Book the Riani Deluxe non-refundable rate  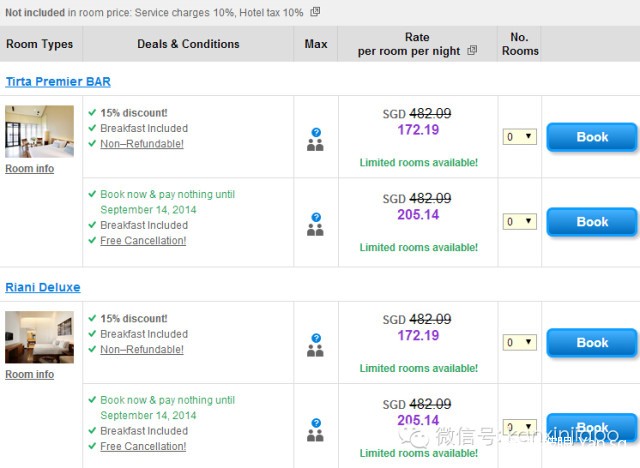pos(591,343)
